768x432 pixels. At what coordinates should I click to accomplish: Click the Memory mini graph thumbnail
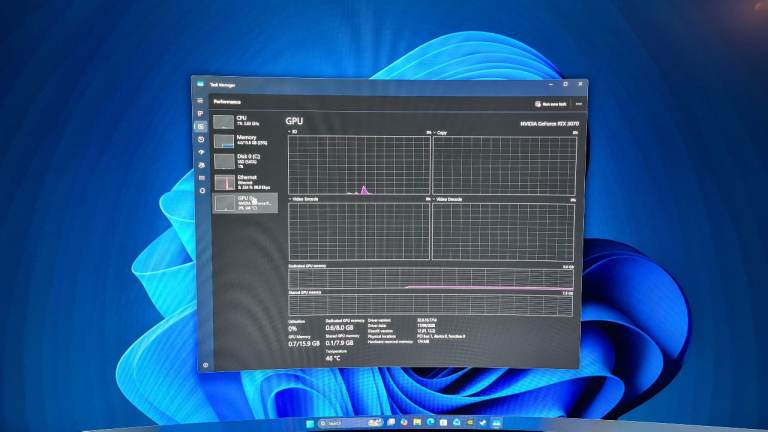click(x=224, y=141)
